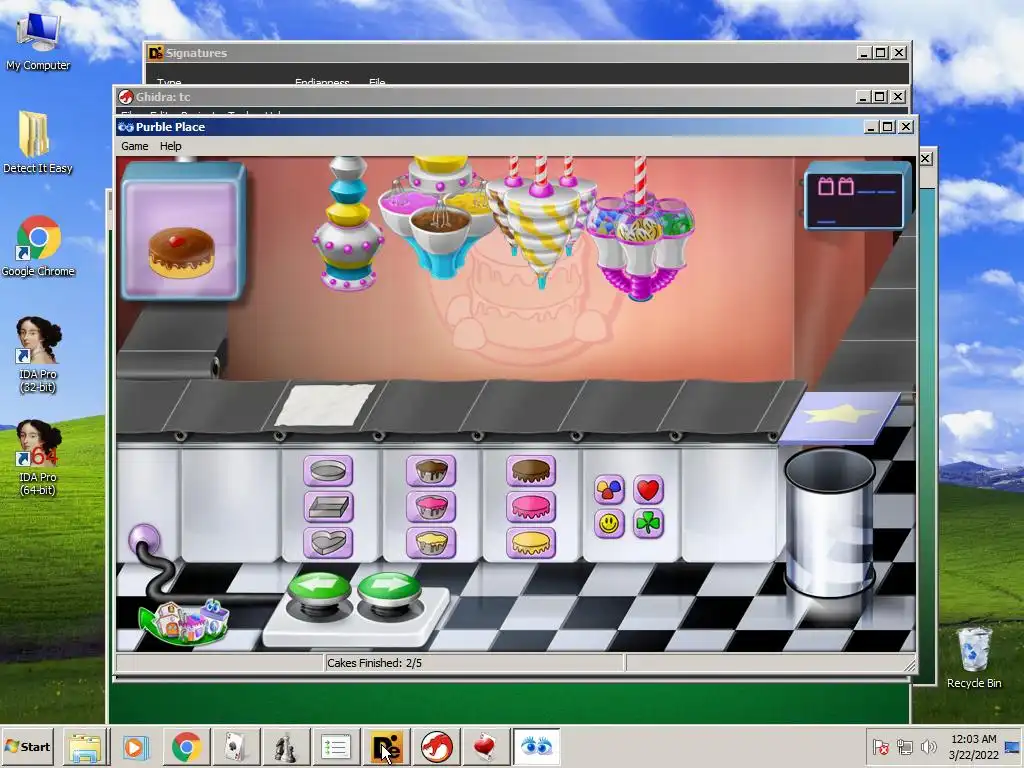Select the square cake pan shape
Screen dimensions: 1024x768
click(x=328, y=507)
